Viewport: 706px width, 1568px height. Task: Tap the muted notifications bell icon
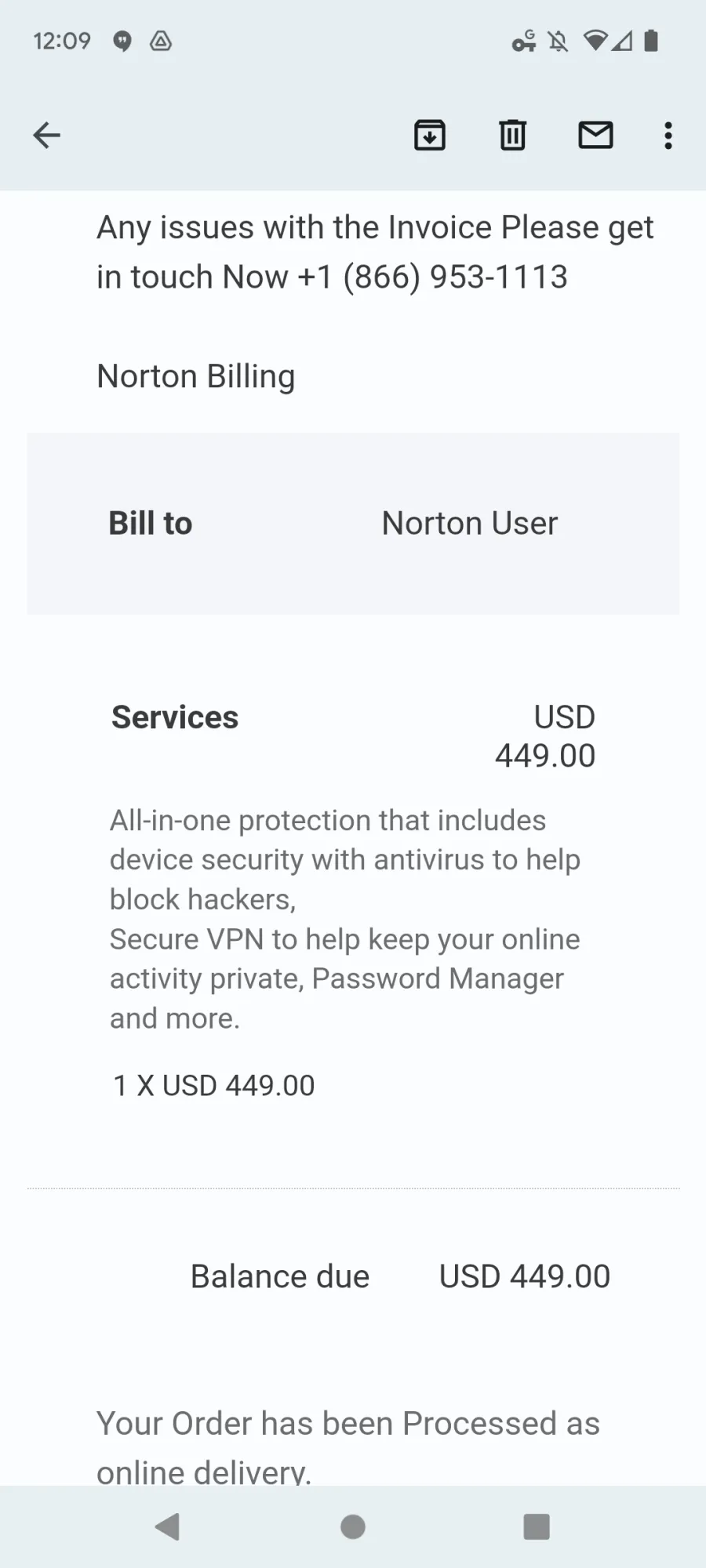point(559,41)
